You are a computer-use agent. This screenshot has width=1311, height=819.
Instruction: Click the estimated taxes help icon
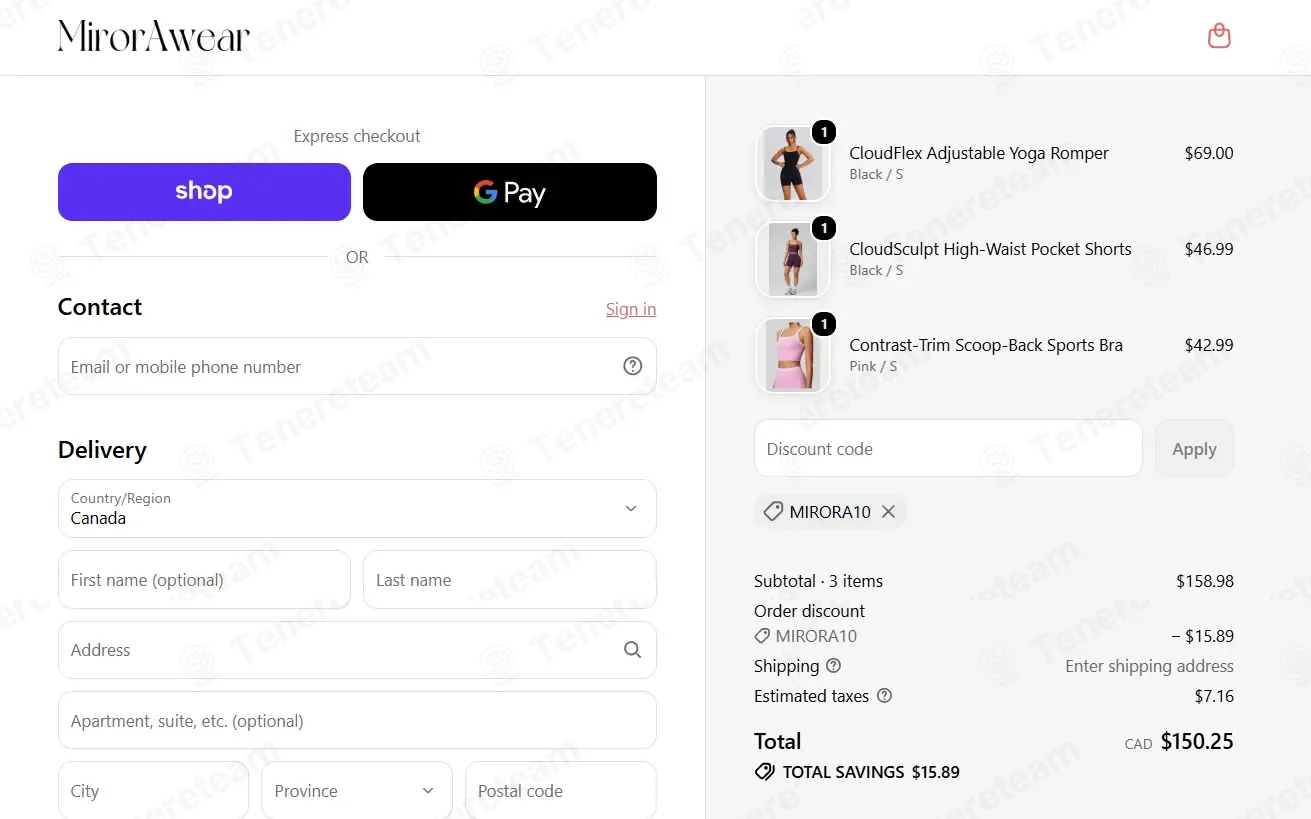pyautogui.click(x=884, y=695)
